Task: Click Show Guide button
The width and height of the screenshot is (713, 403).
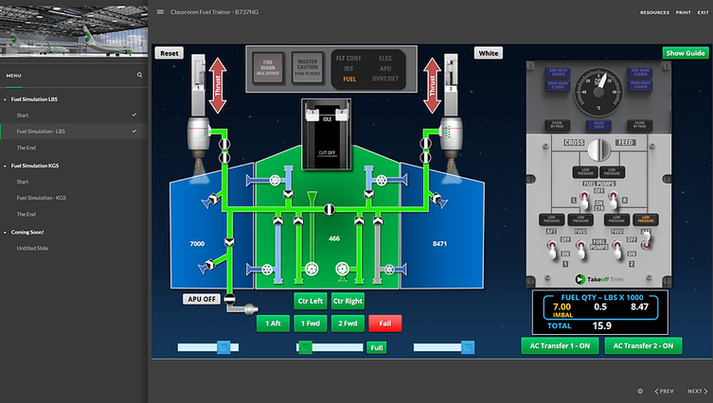Action: pyautogui.click(x=685, y=53)
